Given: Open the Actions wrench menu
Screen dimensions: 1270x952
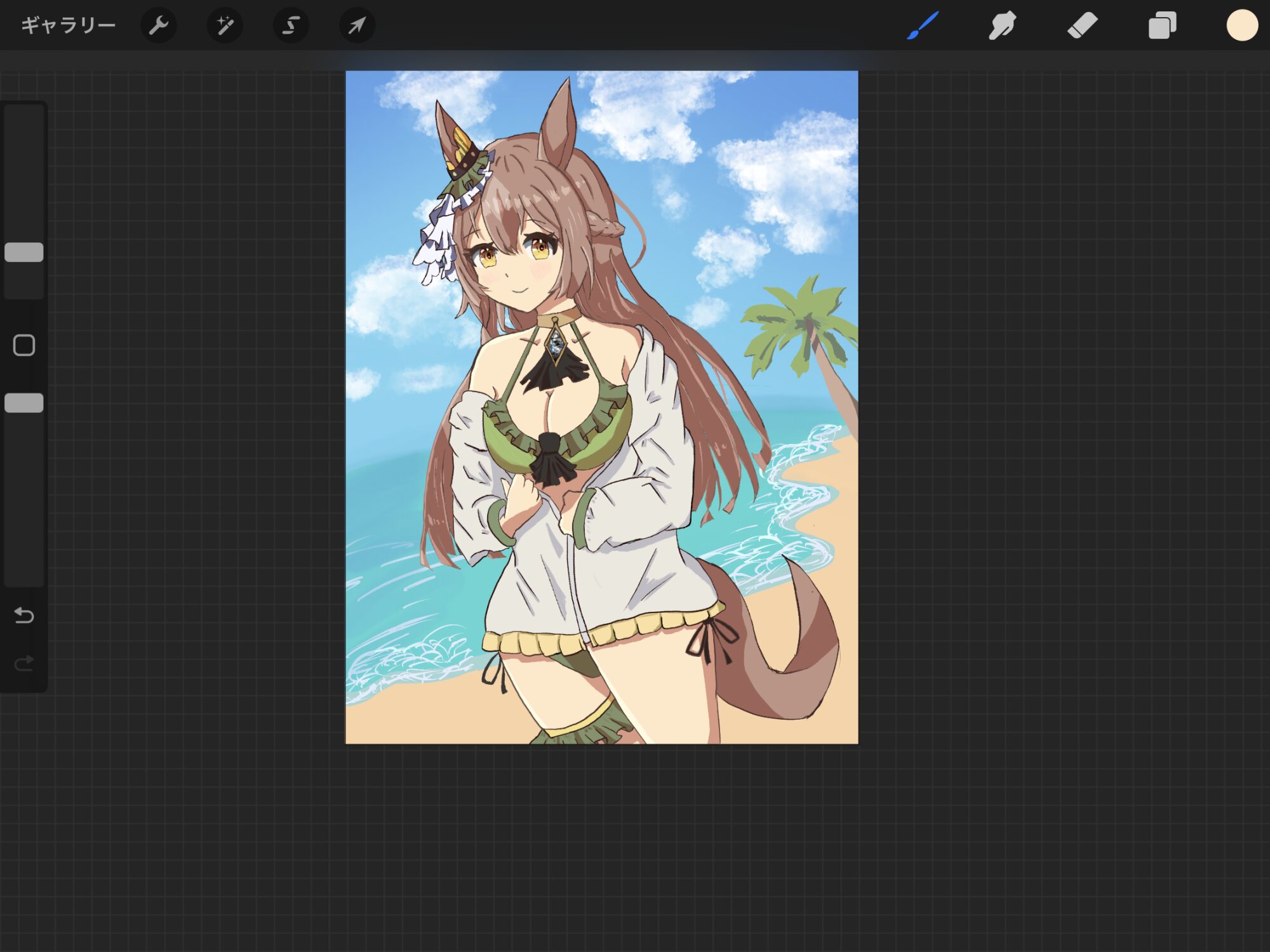Looking at the screenshot, I should tap(158, 25).
